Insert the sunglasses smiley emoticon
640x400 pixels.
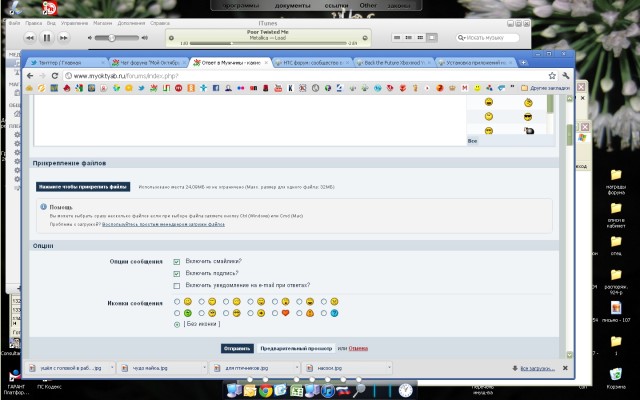(527, 117)
